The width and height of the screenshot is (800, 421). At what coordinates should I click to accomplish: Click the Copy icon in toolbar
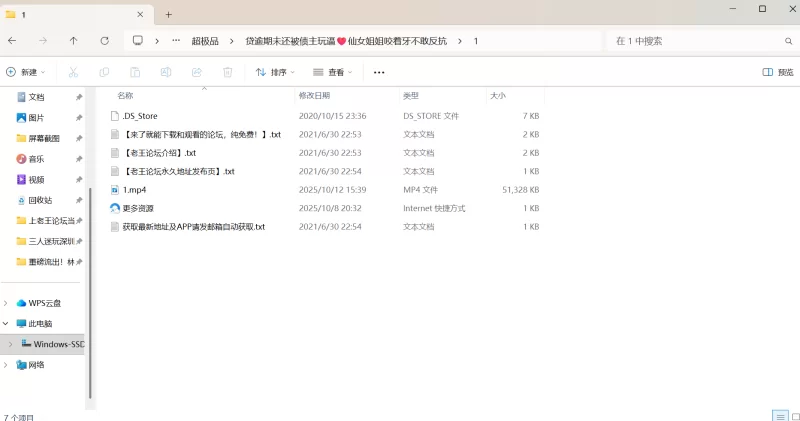coord(104,72)
